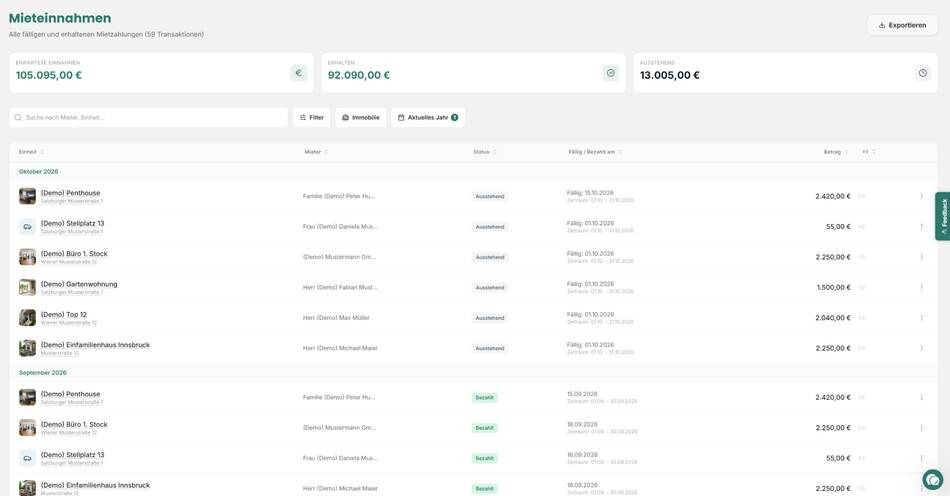Click the Exportieren download button
The height and width of the screenshot is (496, 950).
pyautogui.click(x=902, y=25)
